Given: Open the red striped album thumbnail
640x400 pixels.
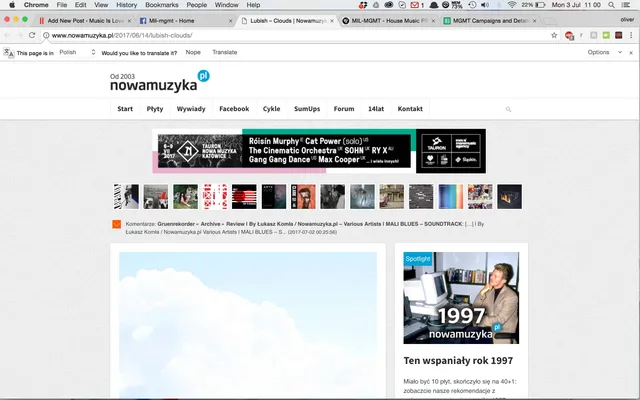Looking at the screenshot, I should click(244, 196).
